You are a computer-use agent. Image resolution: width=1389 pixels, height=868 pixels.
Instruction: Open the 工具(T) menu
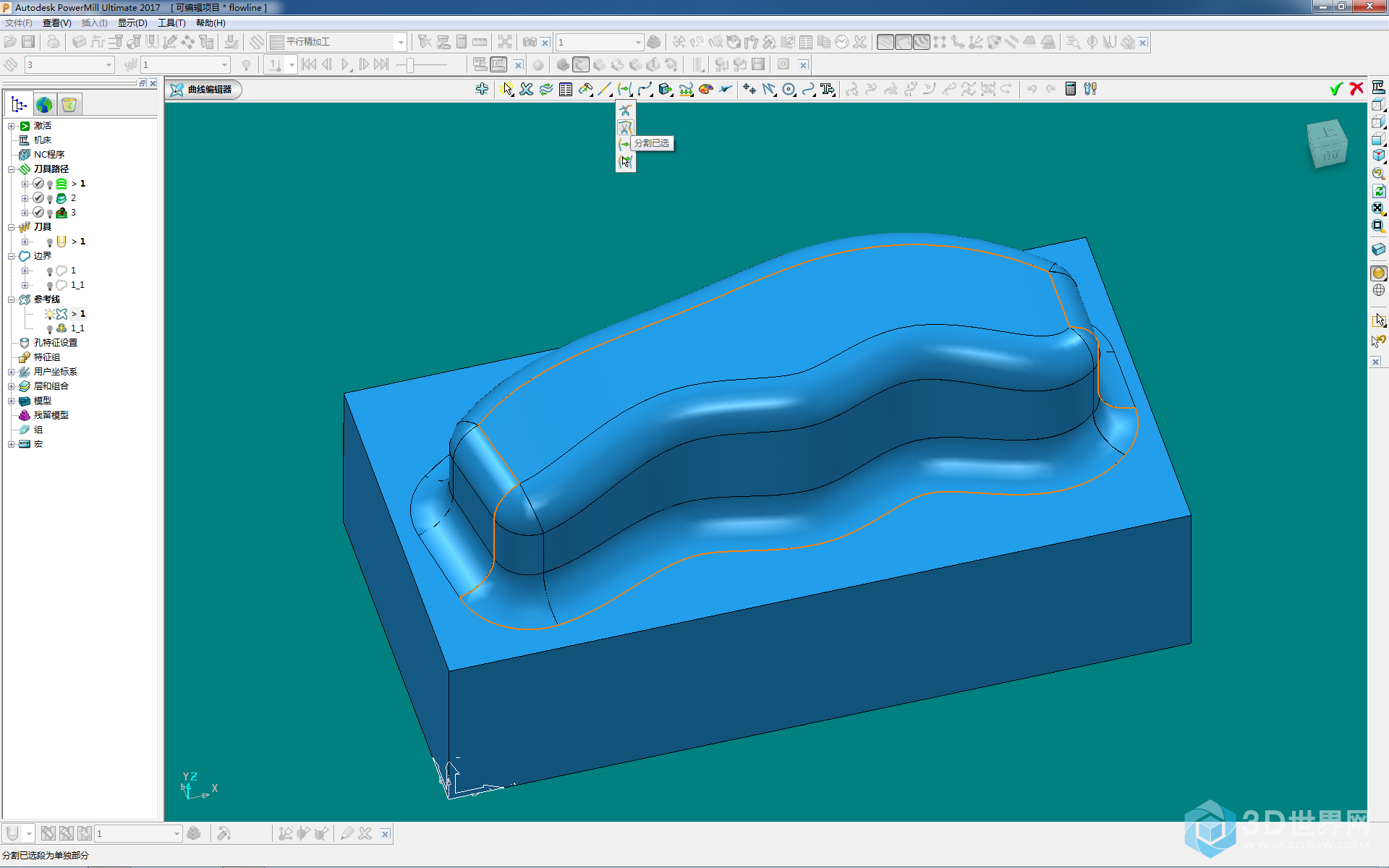point(171,23)
